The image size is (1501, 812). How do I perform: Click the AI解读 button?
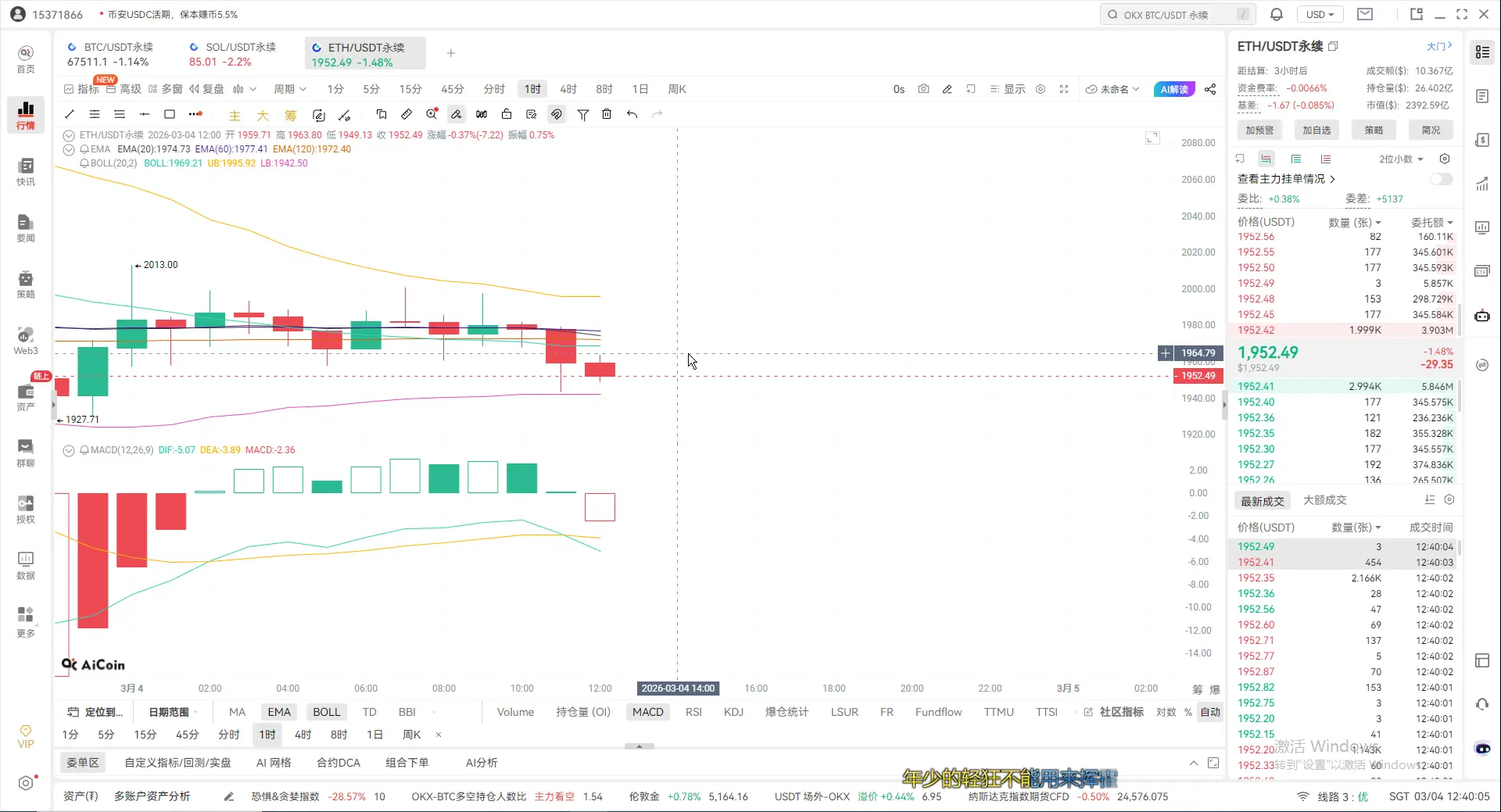pos(1174,89)
